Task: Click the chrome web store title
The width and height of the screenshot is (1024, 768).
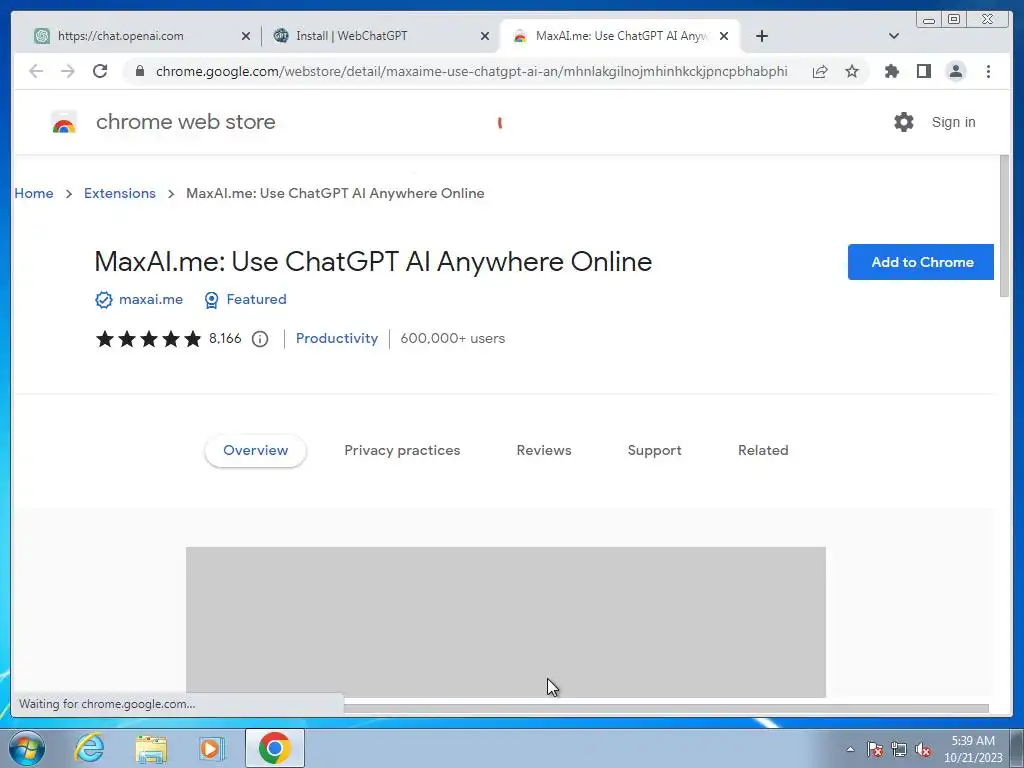Action: pyautogui.click(x=186, y=122)
